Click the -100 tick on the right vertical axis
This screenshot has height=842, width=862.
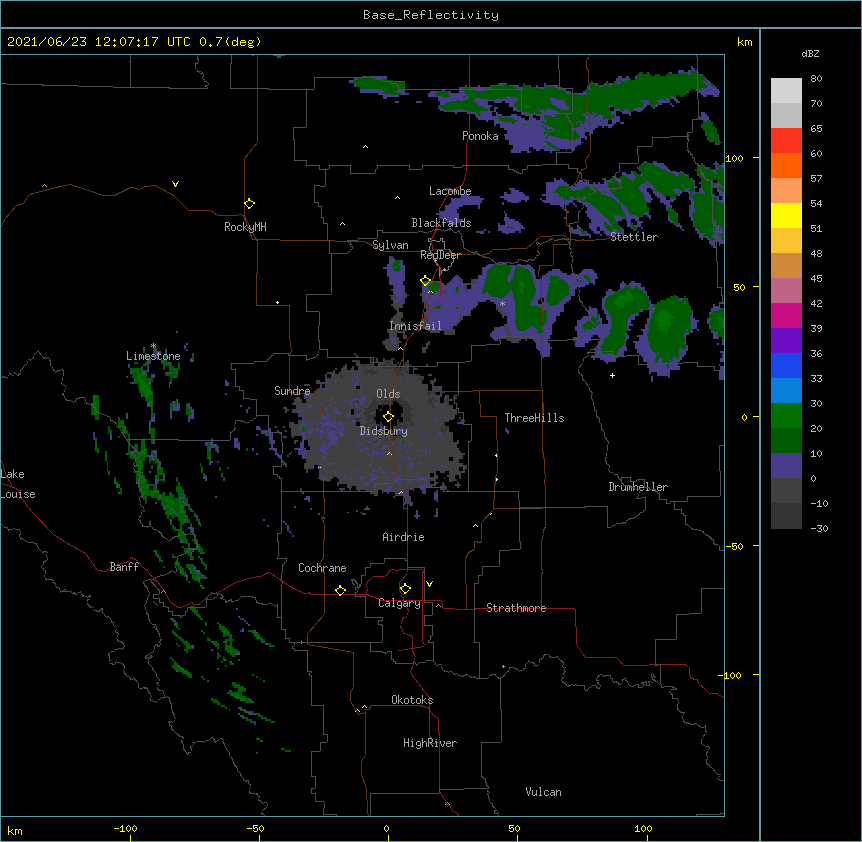(731, 675)
